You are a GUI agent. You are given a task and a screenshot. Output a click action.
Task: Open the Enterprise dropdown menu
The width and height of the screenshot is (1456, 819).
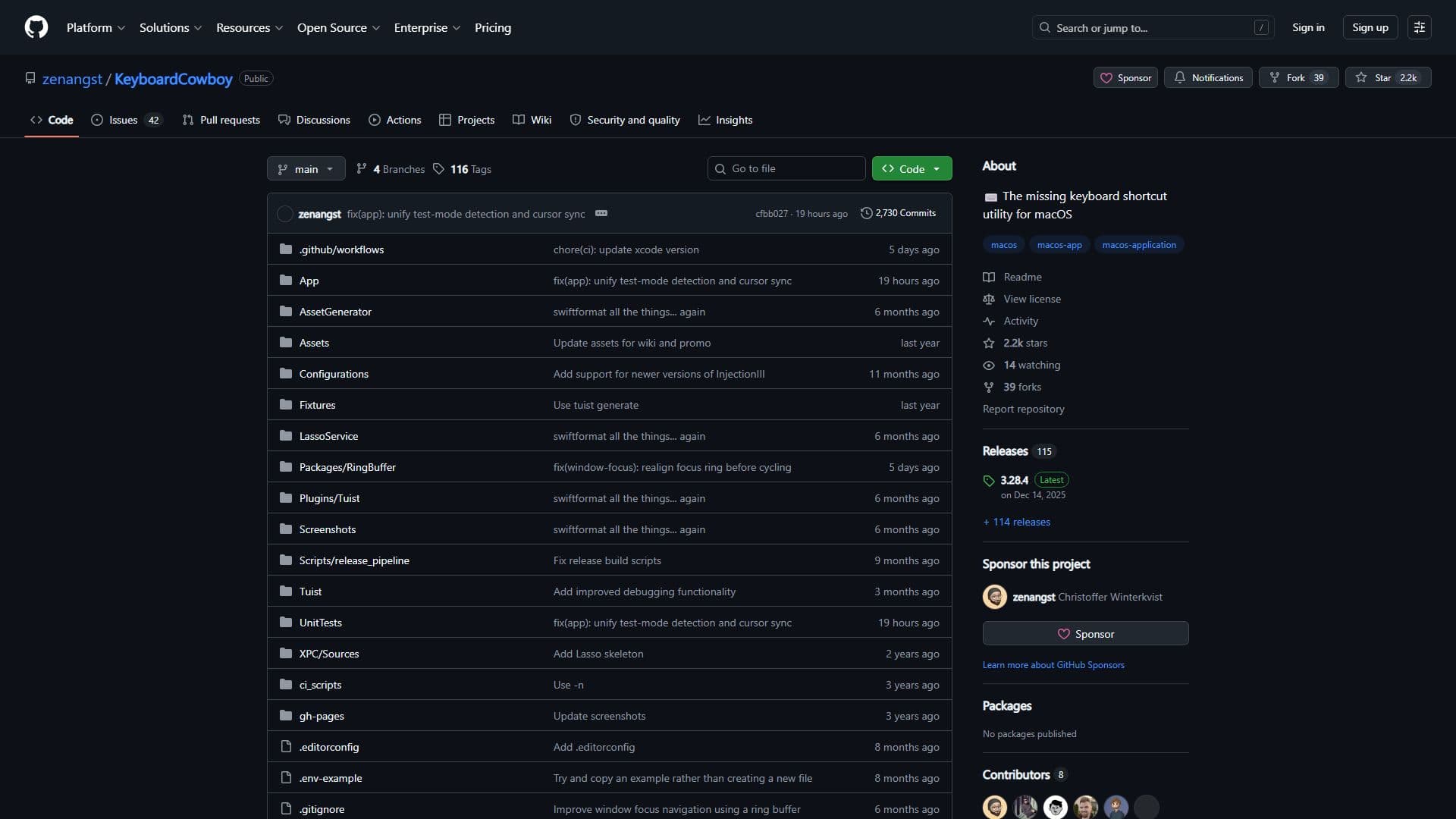427,27
